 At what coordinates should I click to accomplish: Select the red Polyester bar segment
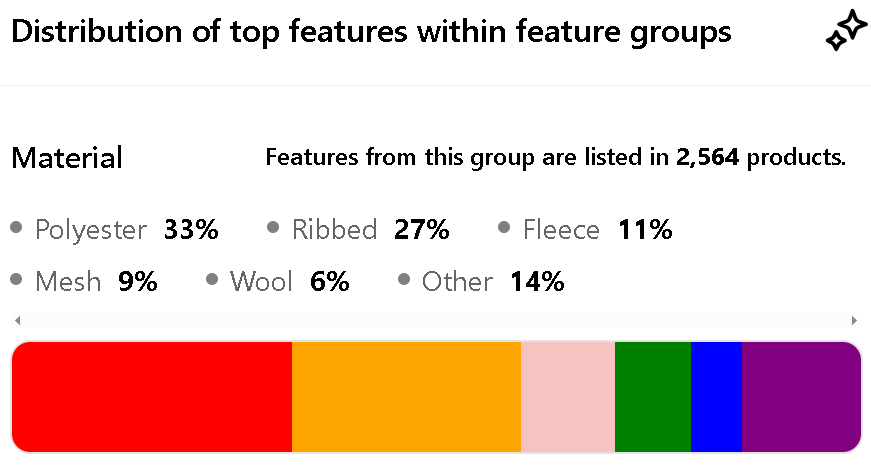(x=151, y=397)
